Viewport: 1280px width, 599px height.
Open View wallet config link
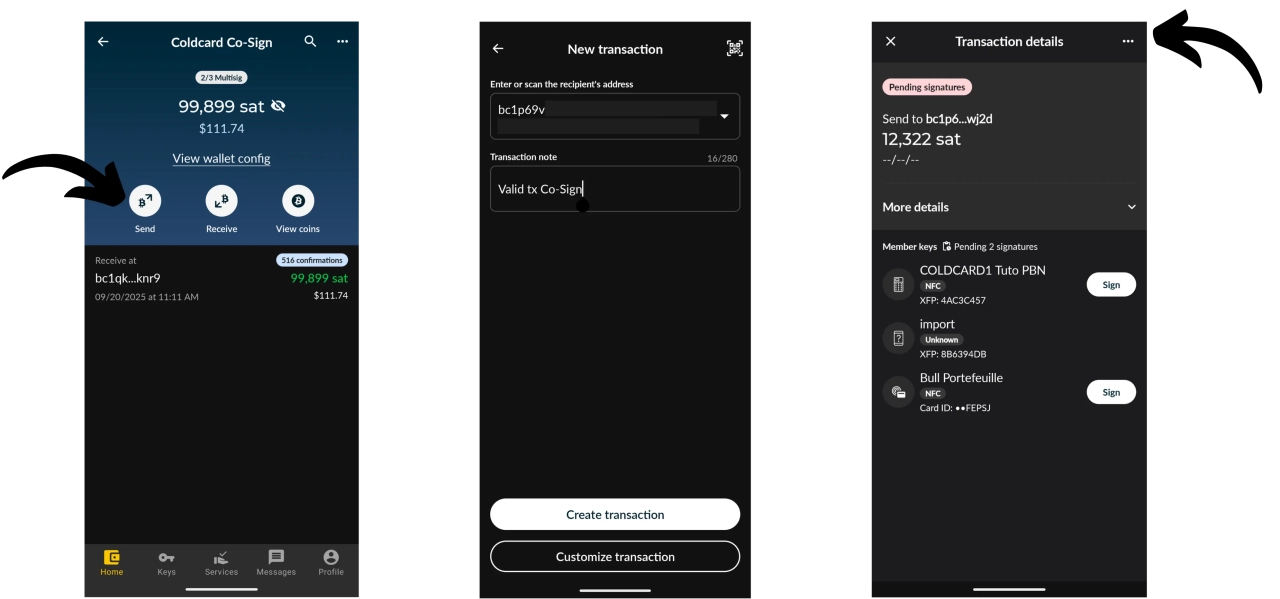point(221,158)
